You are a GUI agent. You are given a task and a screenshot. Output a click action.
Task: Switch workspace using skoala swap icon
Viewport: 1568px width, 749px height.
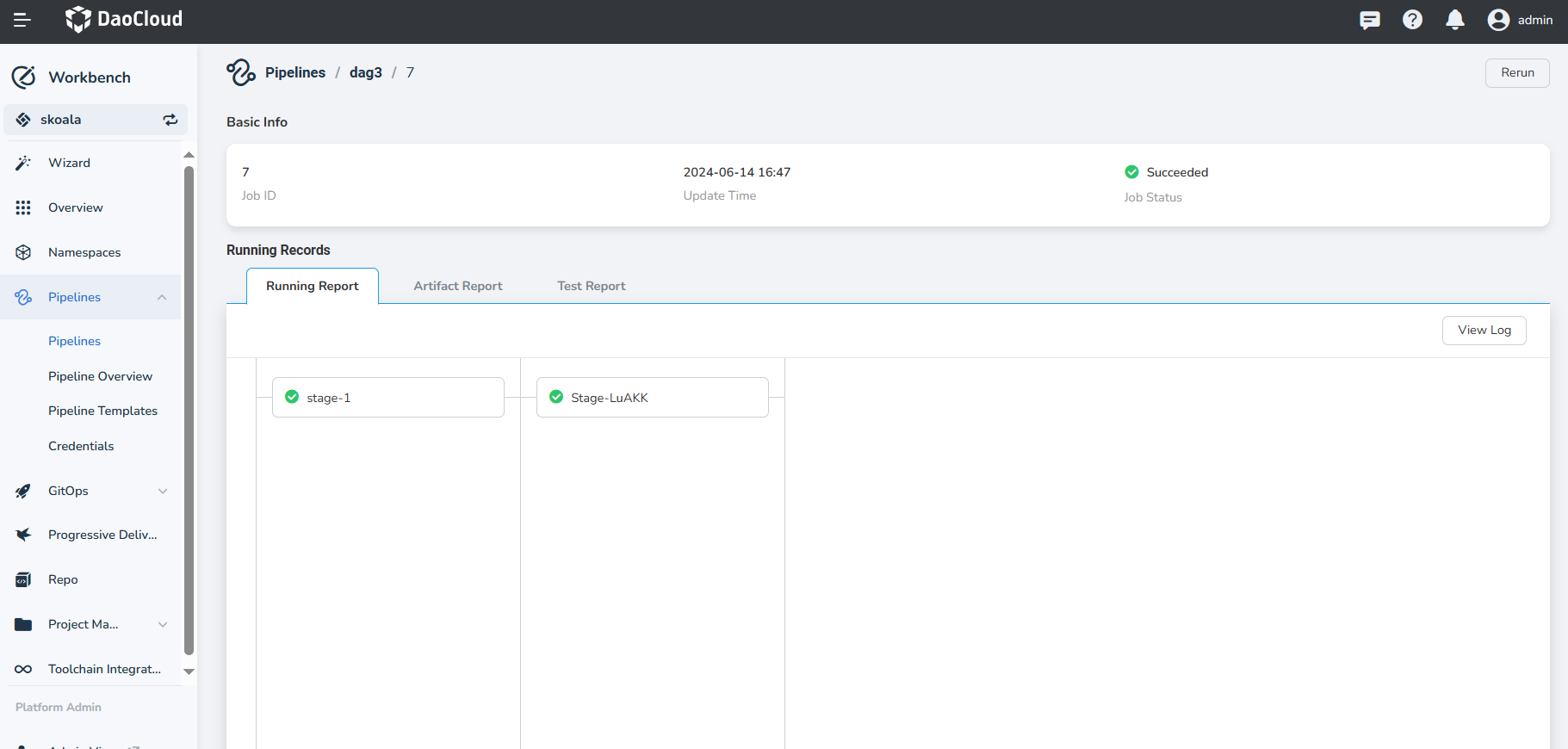(x=170, y=120)
